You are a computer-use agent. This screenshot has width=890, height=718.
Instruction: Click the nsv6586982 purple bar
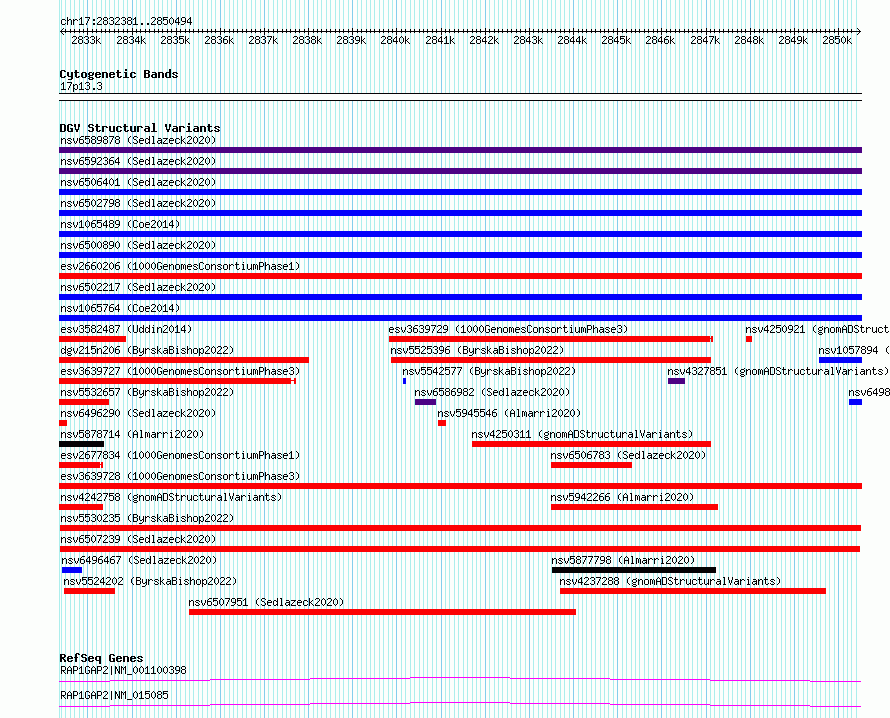425,402
